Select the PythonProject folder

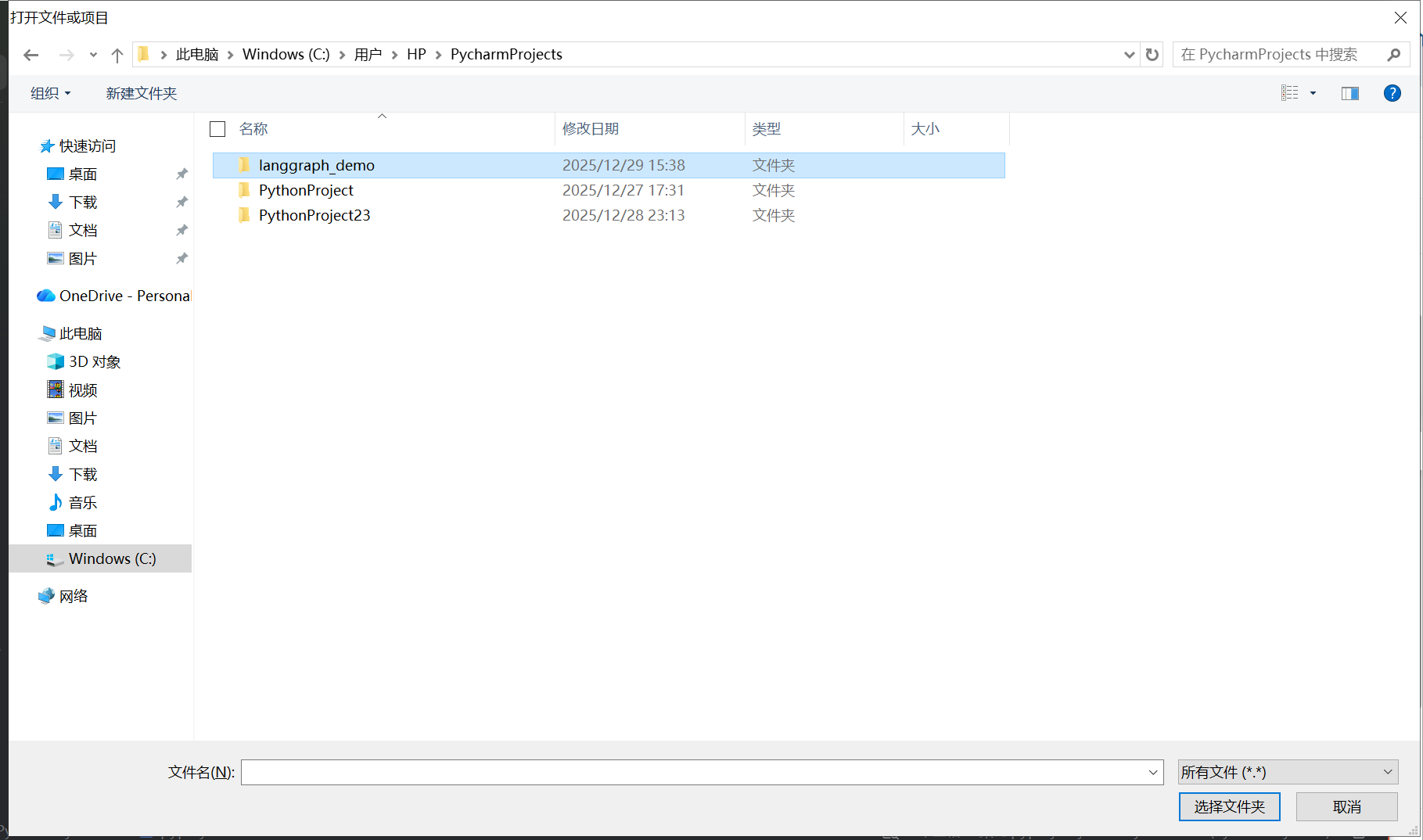[x=609, y=190]
